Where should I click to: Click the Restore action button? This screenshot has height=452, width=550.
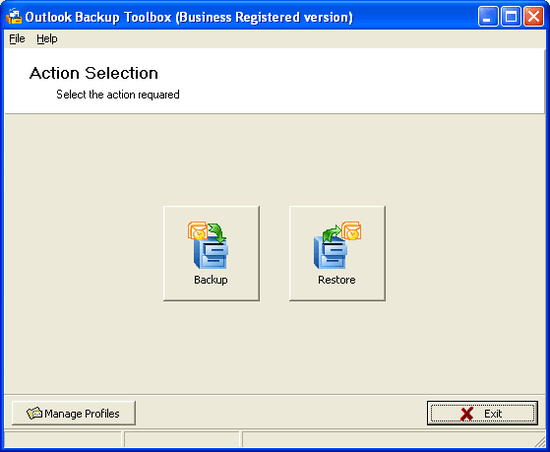coord(337,253)
